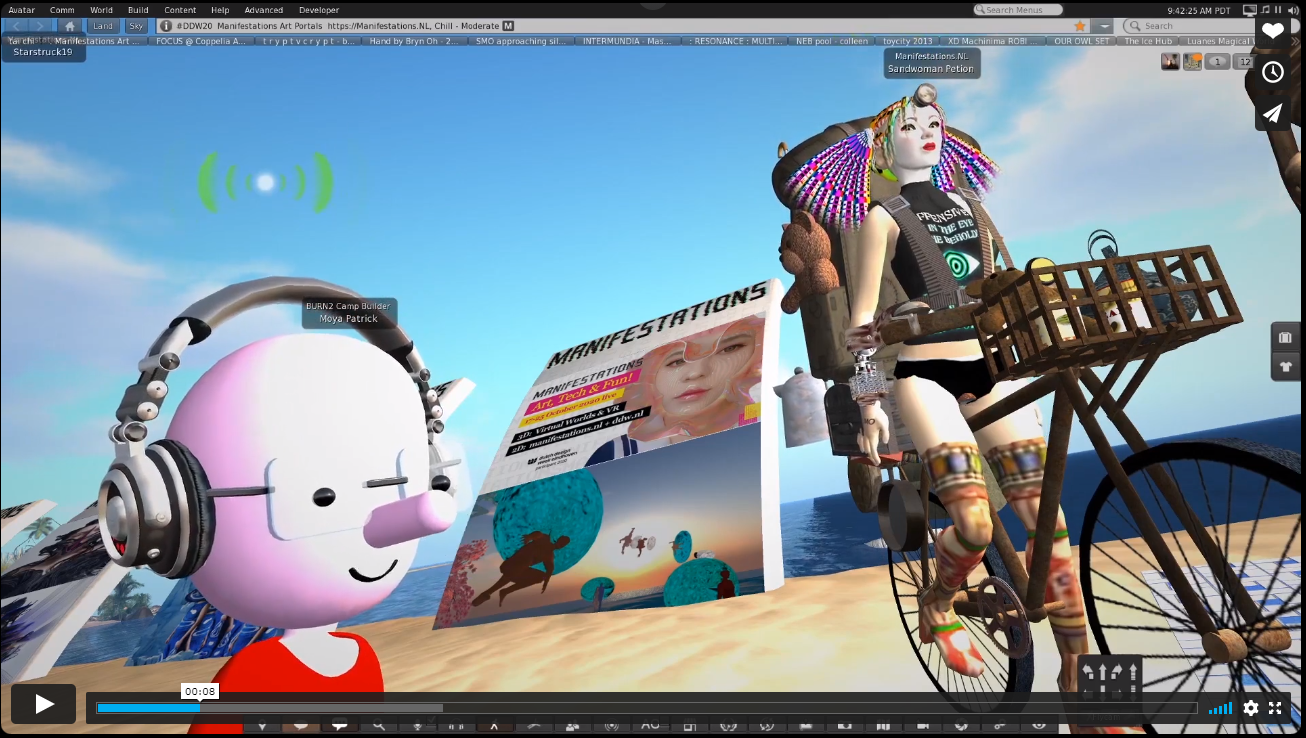Open 'INTERMUNDIA' favorite landmark
Screen dimensions: 1306x738
(x=628, y=41)
